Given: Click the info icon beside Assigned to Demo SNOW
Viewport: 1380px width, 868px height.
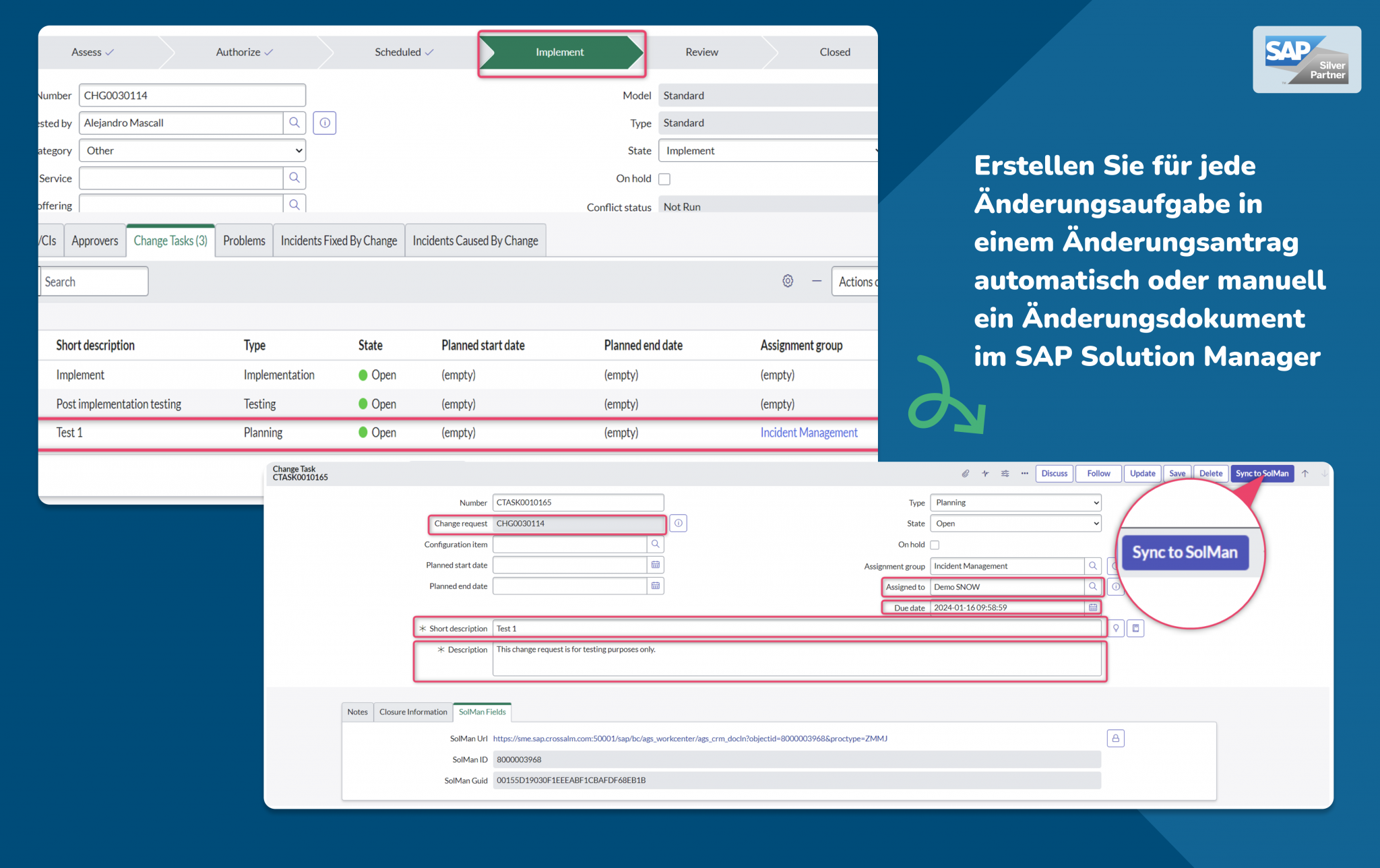Looking at the screenshot, I should (1116, 586).
